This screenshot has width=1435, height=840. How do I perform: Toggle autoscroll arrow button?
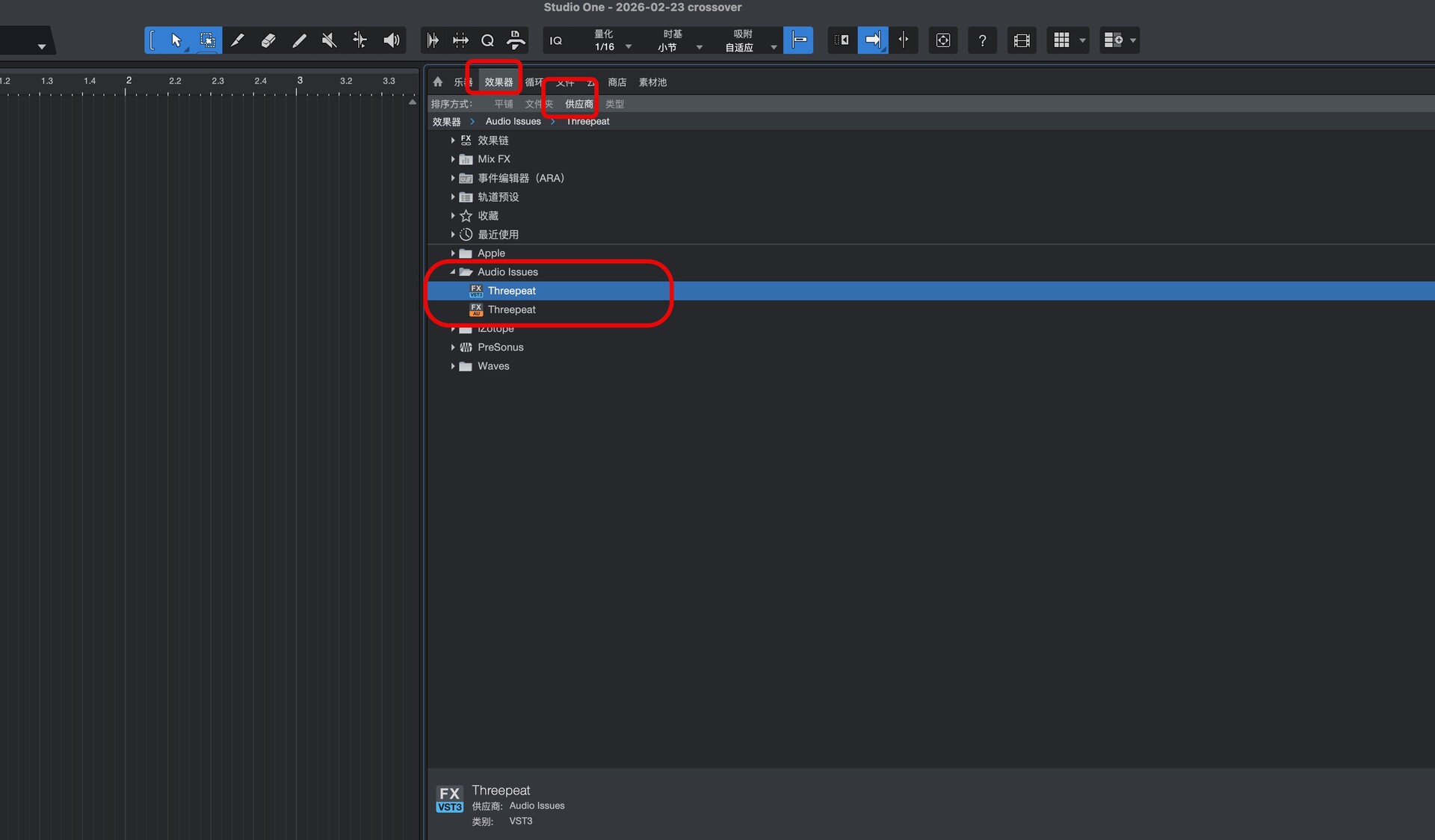click(x=872, y=40)
